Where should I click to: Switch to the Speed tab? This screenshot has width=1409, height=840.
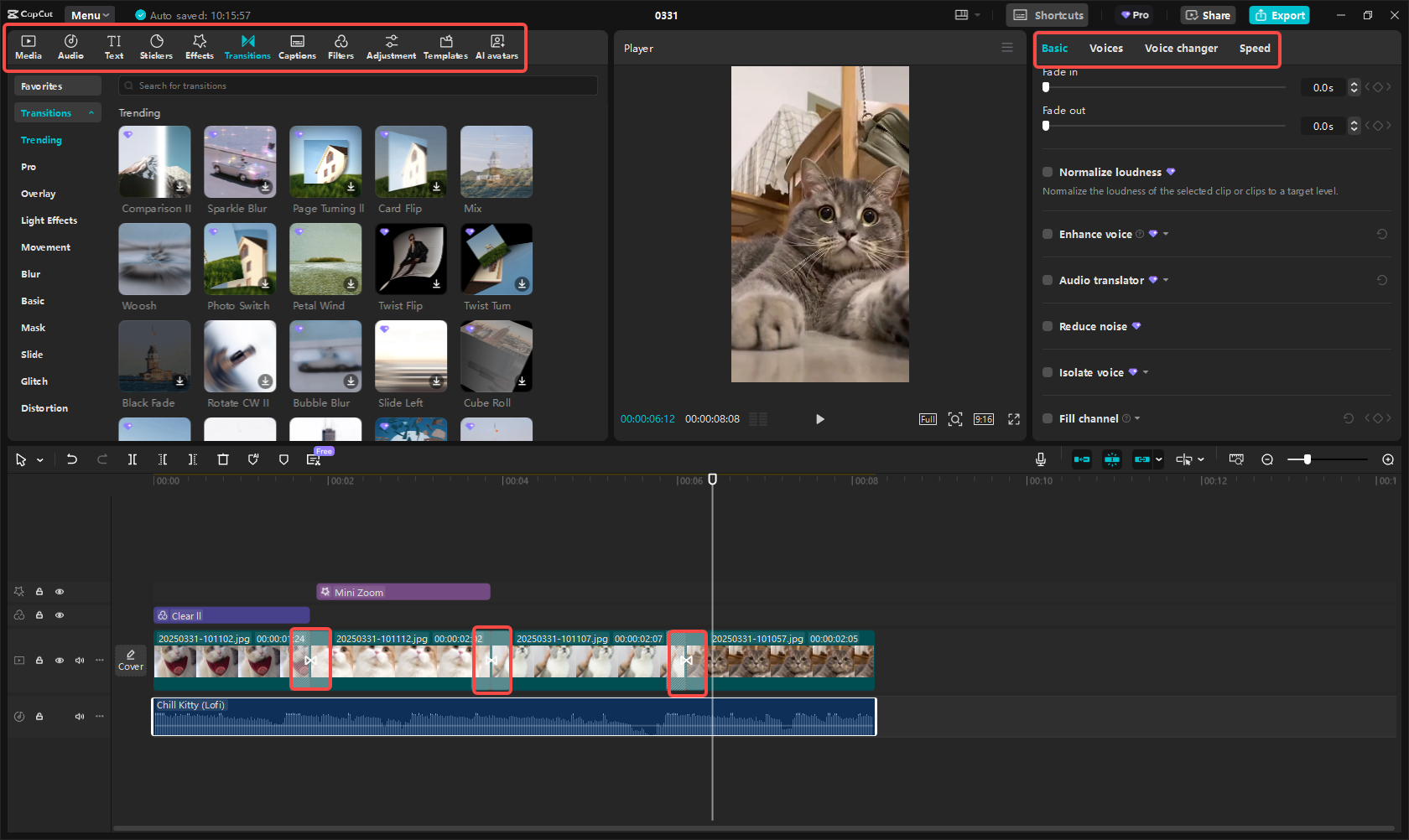(1254, 49)
